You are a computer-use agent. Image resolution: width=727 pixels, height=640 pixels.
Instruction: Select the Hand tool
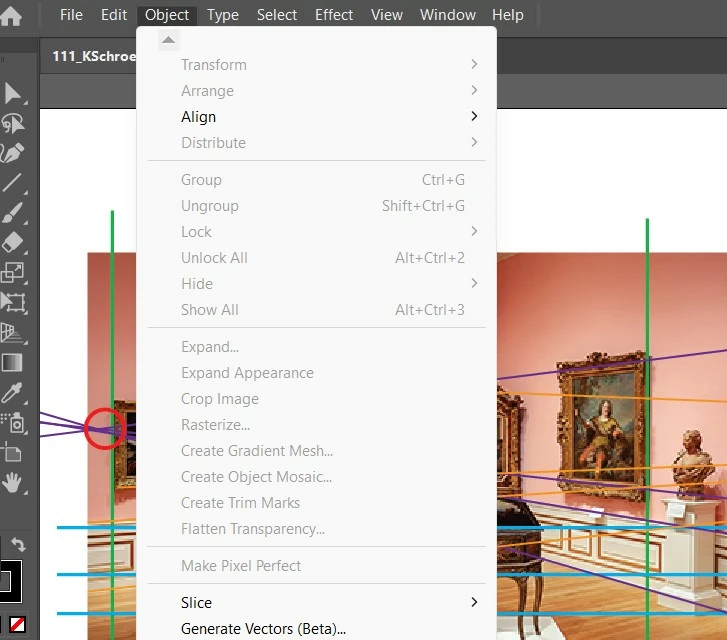12,483
